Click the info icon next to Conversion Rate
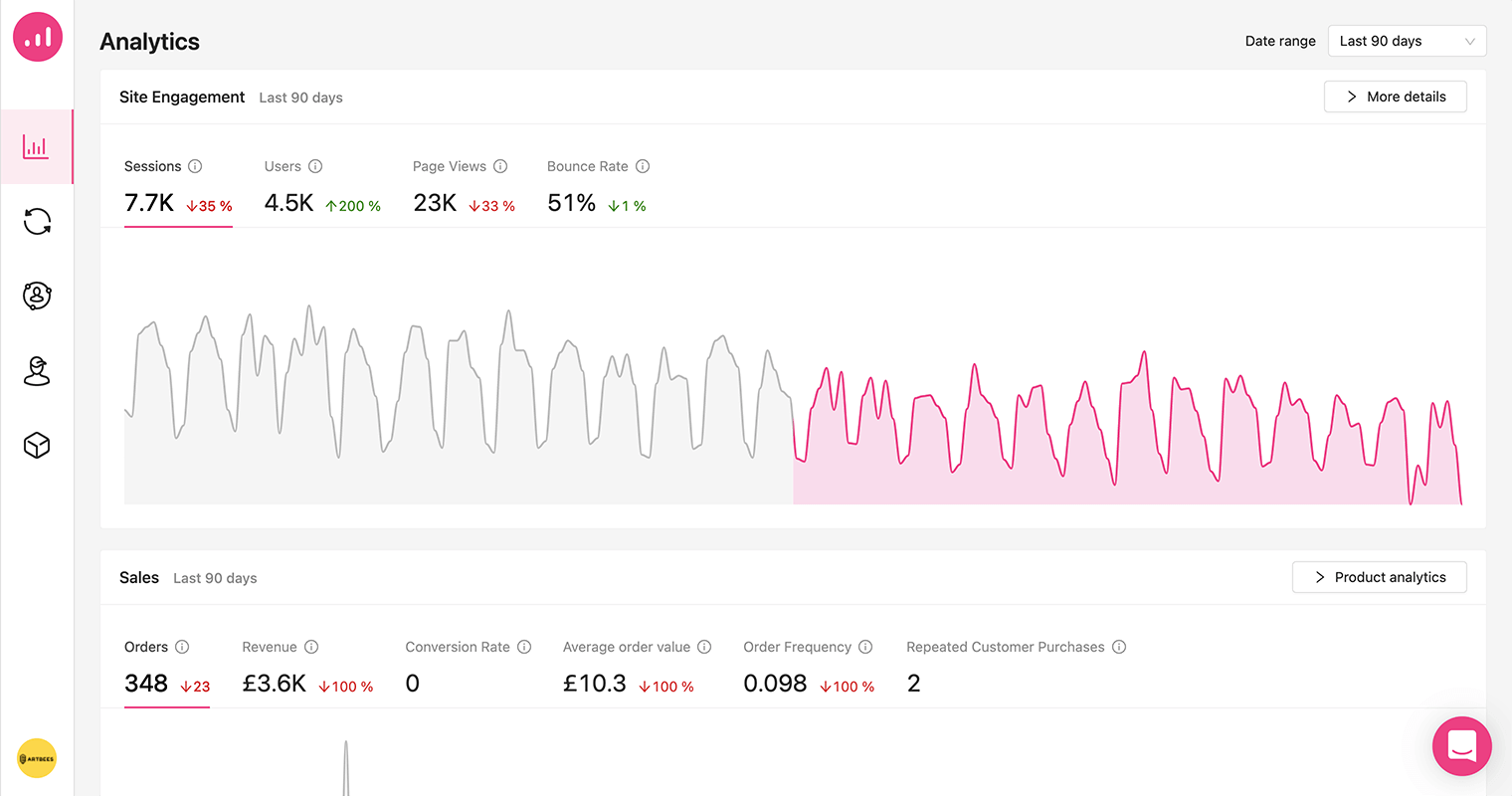The width and height of the screenshot is (1512, 796). click(524, 647)
